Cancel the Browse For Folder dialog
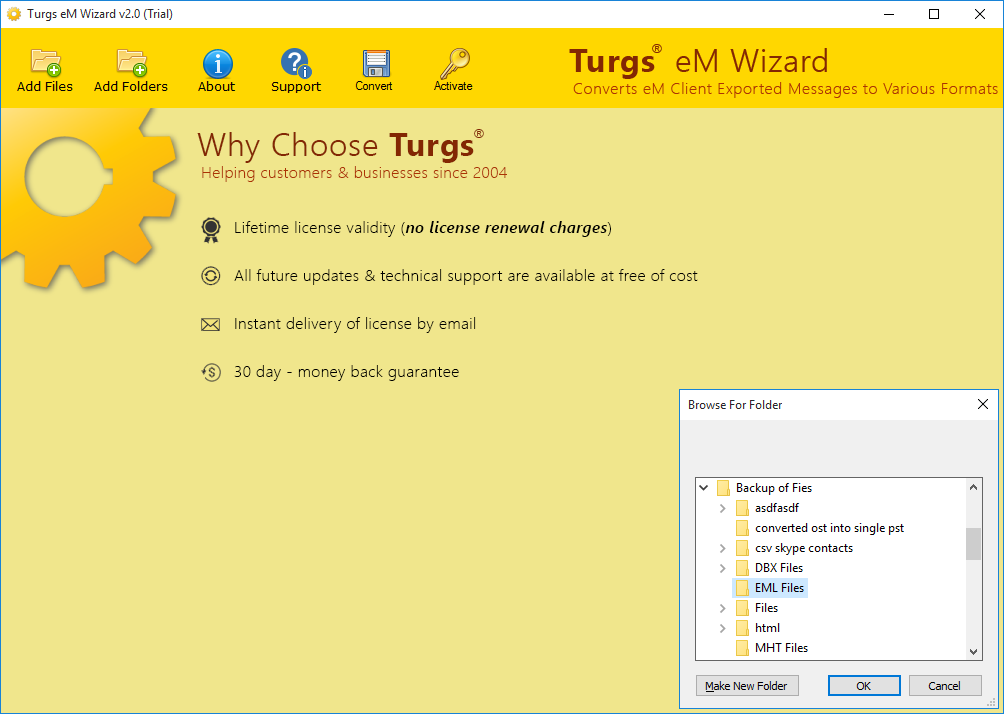 [x=944, y=686]
